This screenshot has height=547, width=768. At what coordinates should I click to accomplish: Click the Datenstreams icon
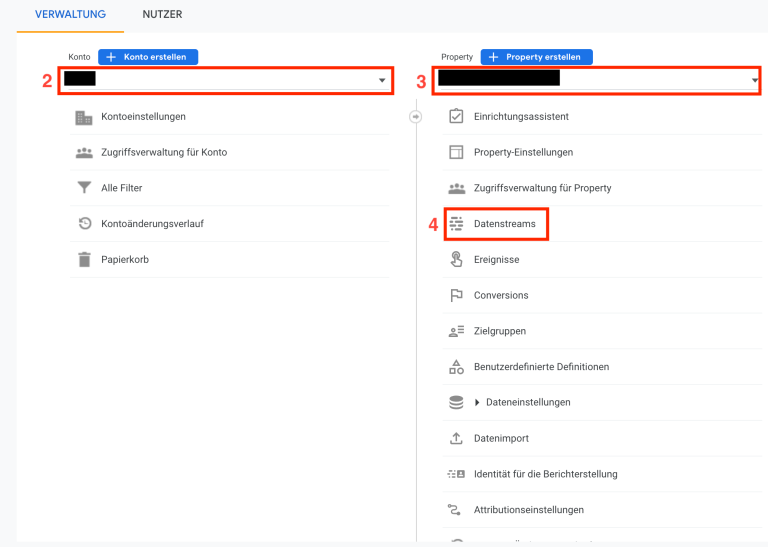[456, 224]
